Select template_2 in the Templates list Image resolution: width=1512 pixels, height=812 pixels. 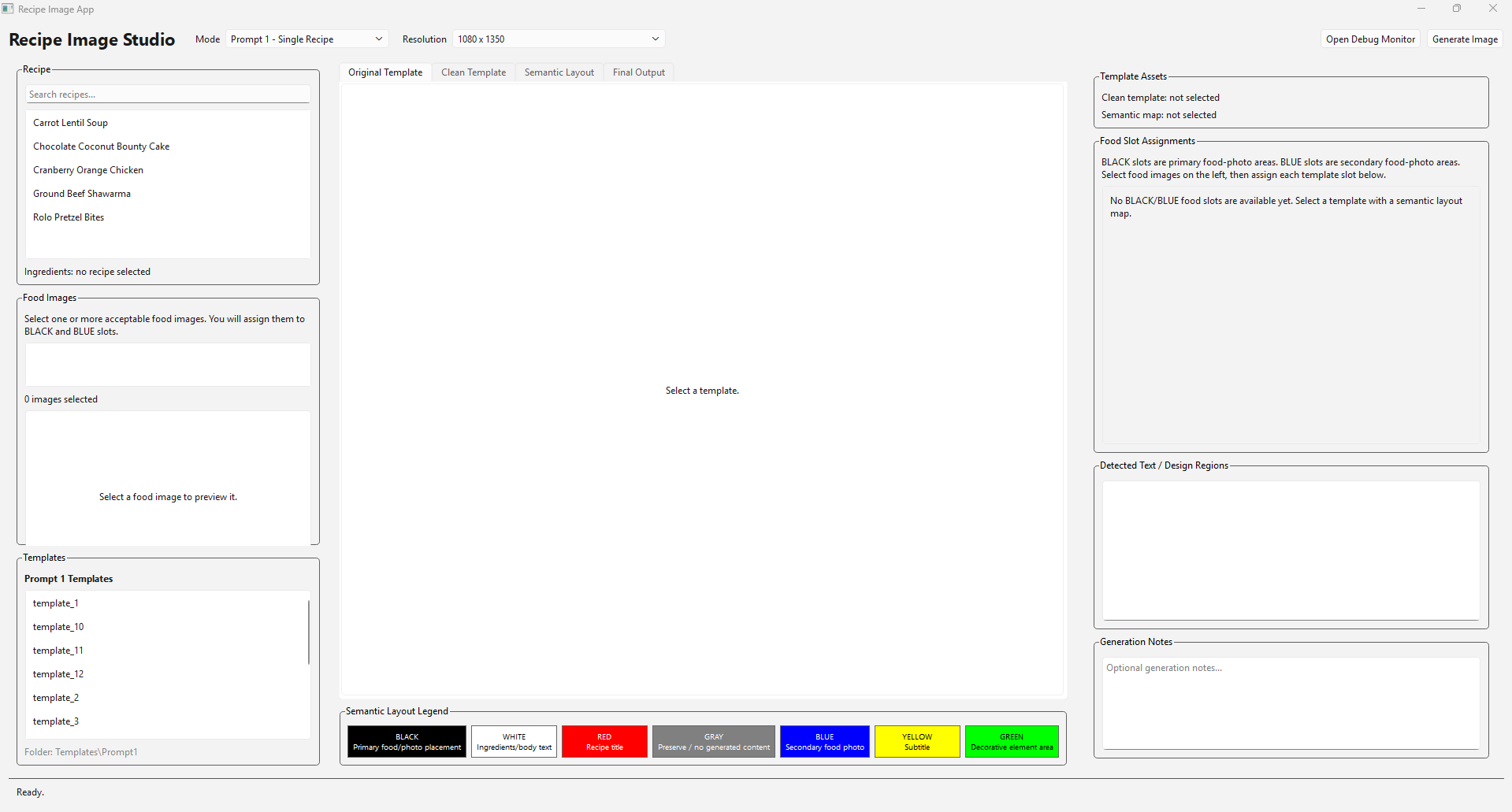tap(166, 698)
